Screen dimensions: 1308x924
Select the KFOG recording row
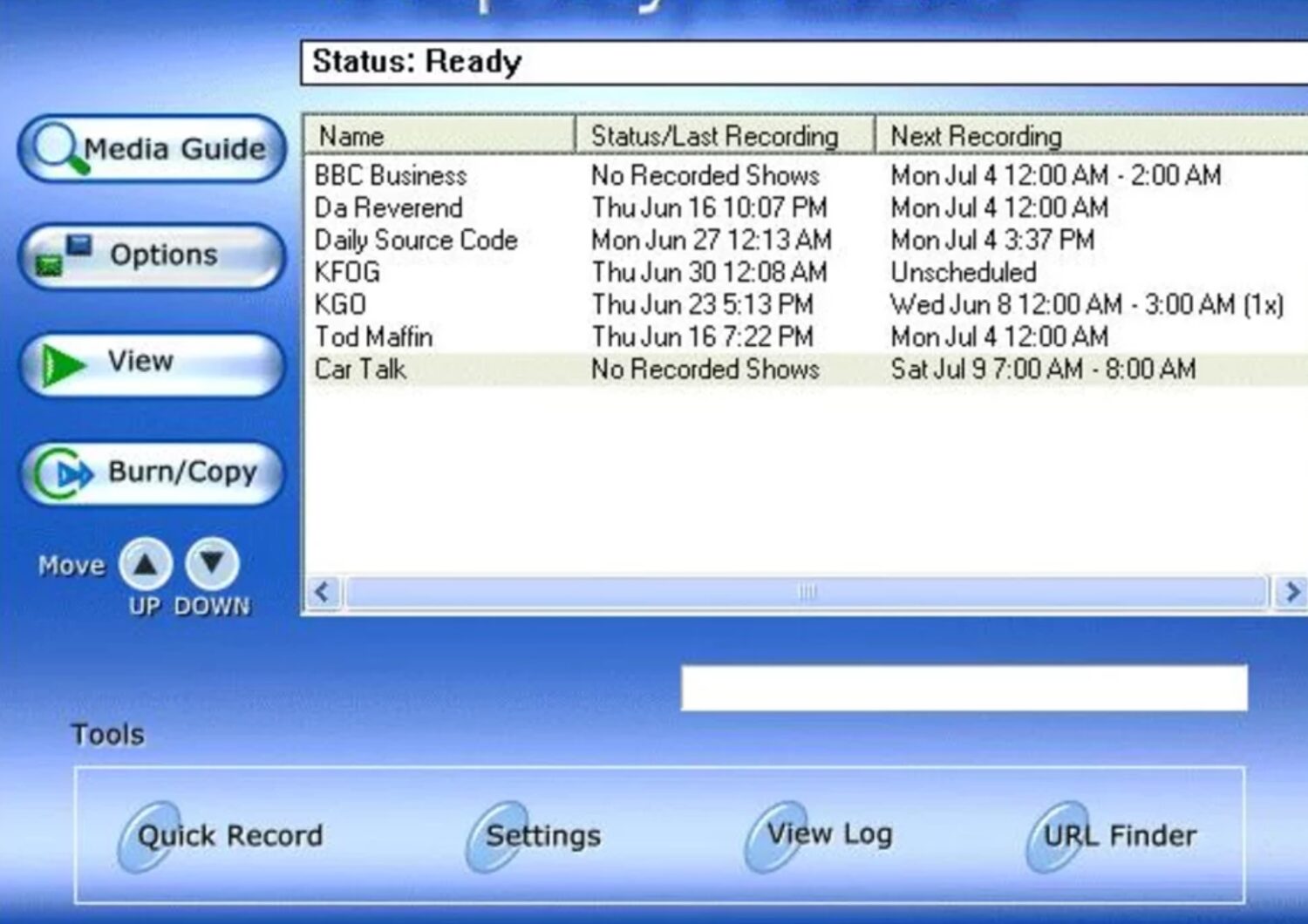(347, 273)
